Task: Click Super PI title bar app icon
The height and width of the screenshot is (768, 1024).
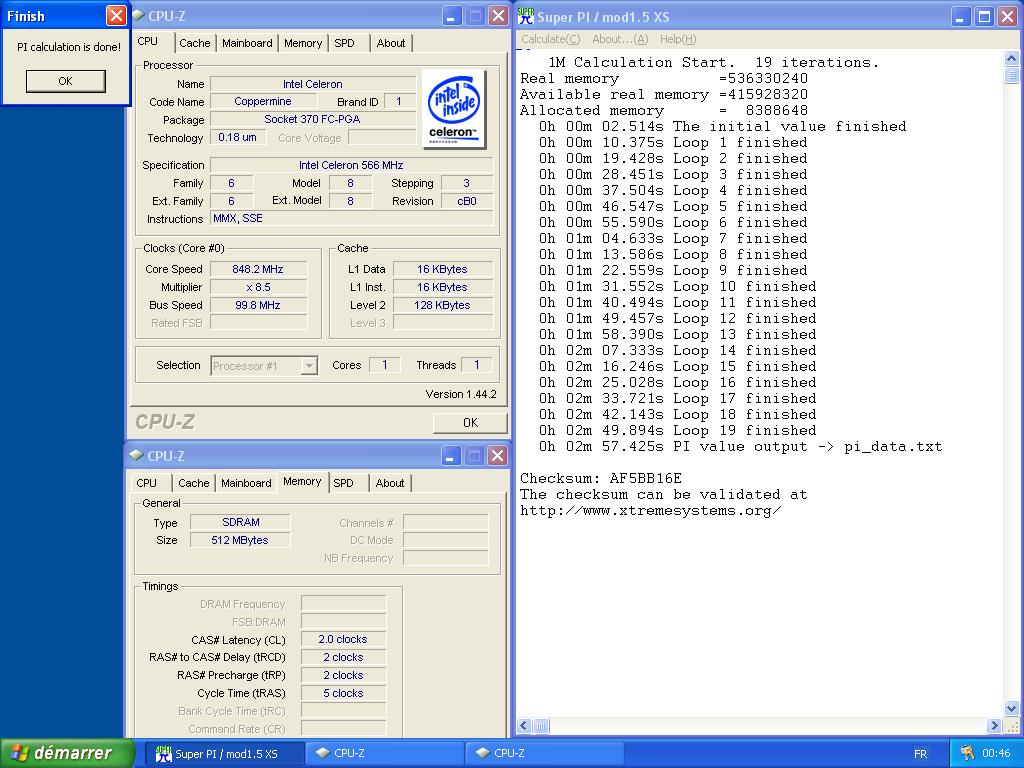Action: 525,16
